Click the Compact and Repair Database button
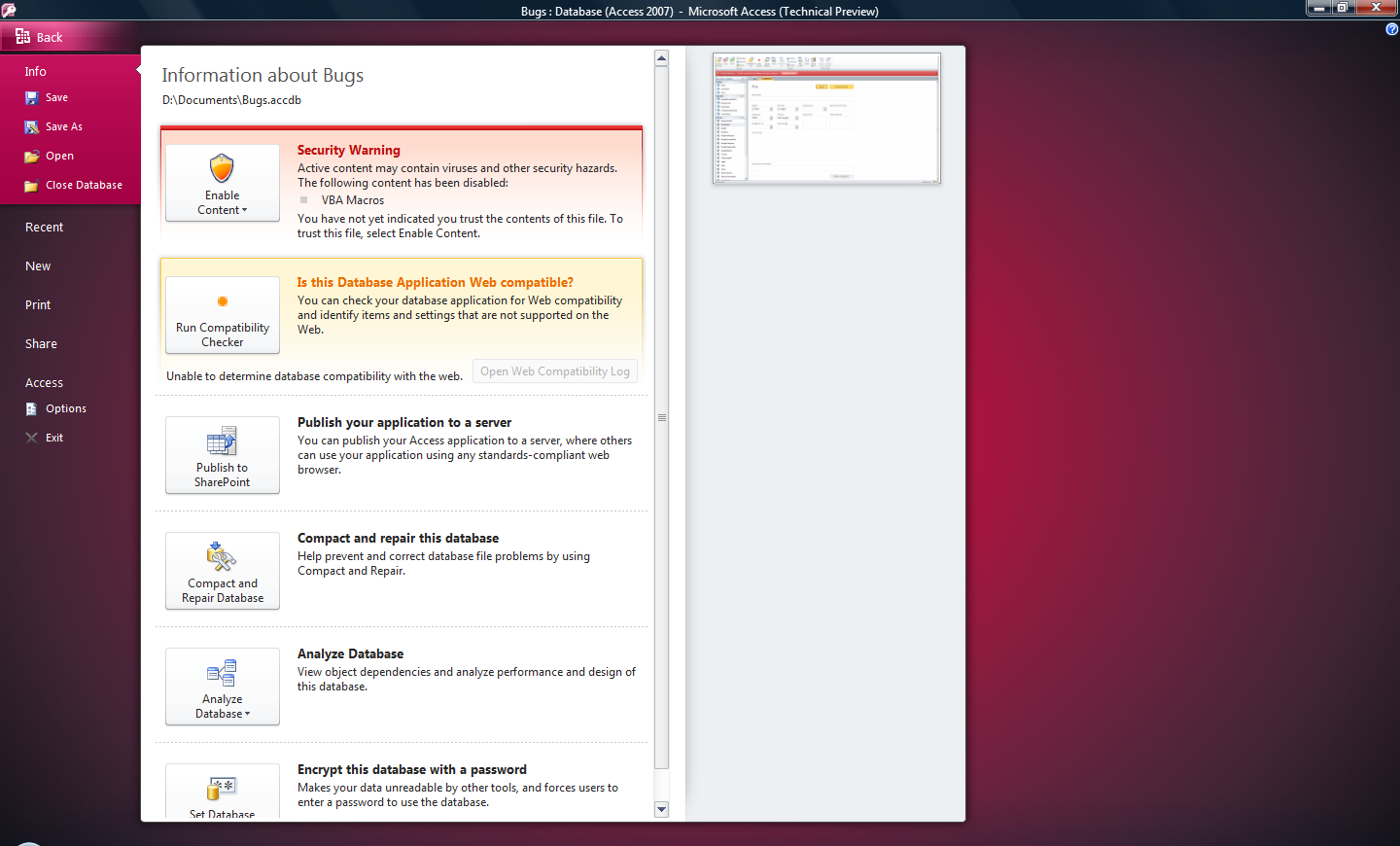 [x=223, y=571]
